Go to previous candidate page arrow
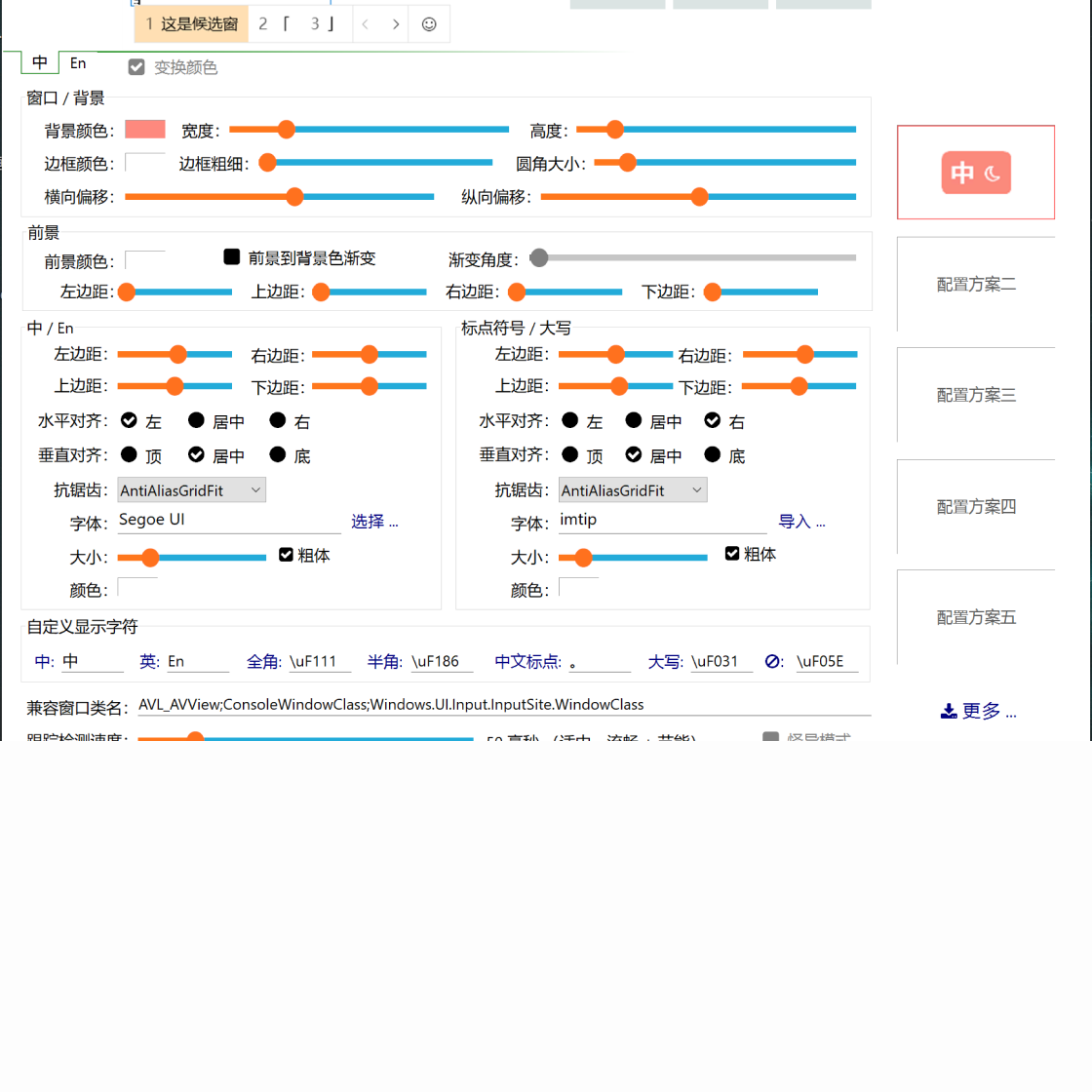Image resolution: width=1092 pixels, height=1092 pixels. [365, 24]
